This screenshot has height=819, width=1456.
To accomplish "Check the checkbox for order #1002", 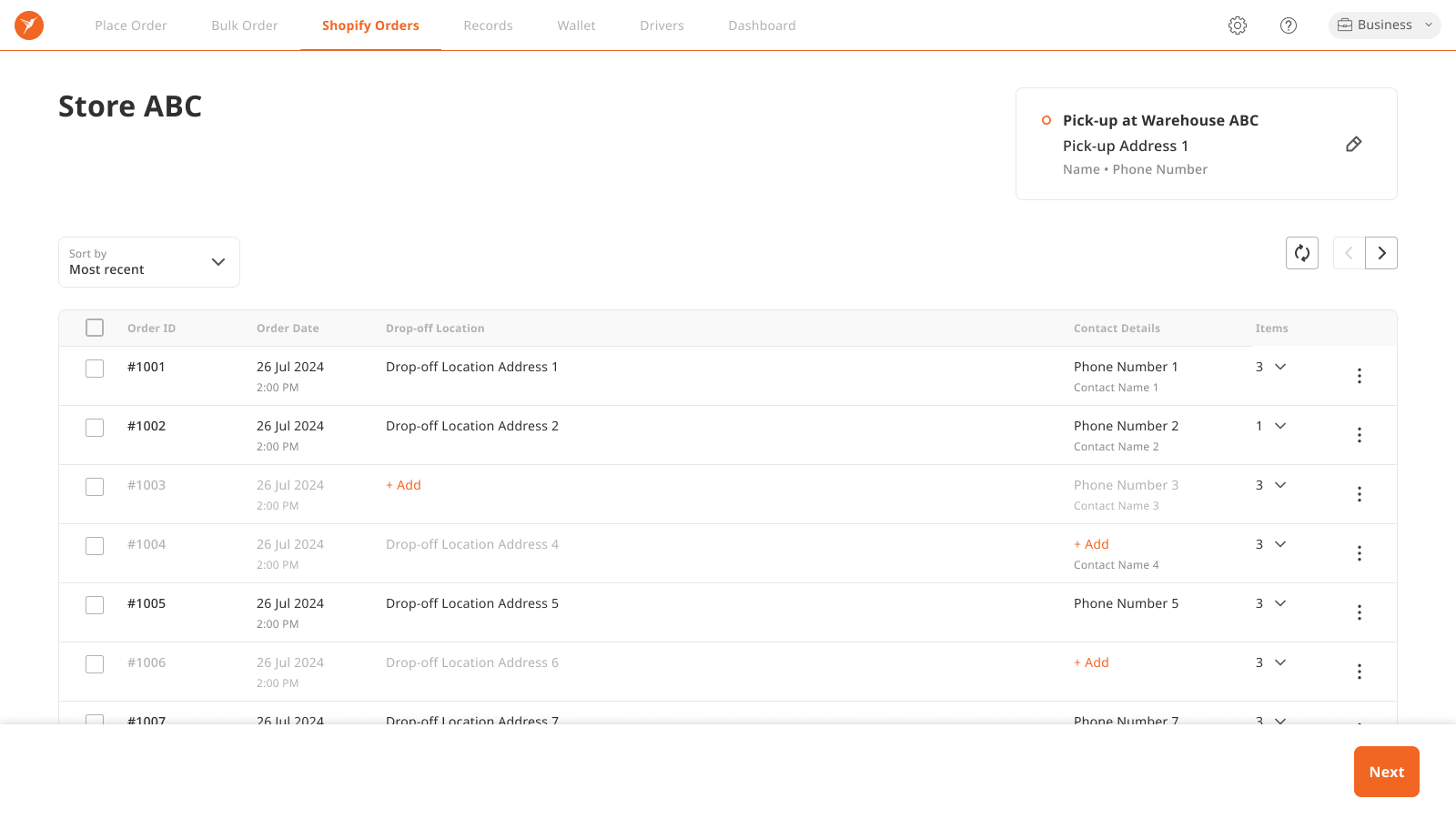I will click(x=94, y=427).
